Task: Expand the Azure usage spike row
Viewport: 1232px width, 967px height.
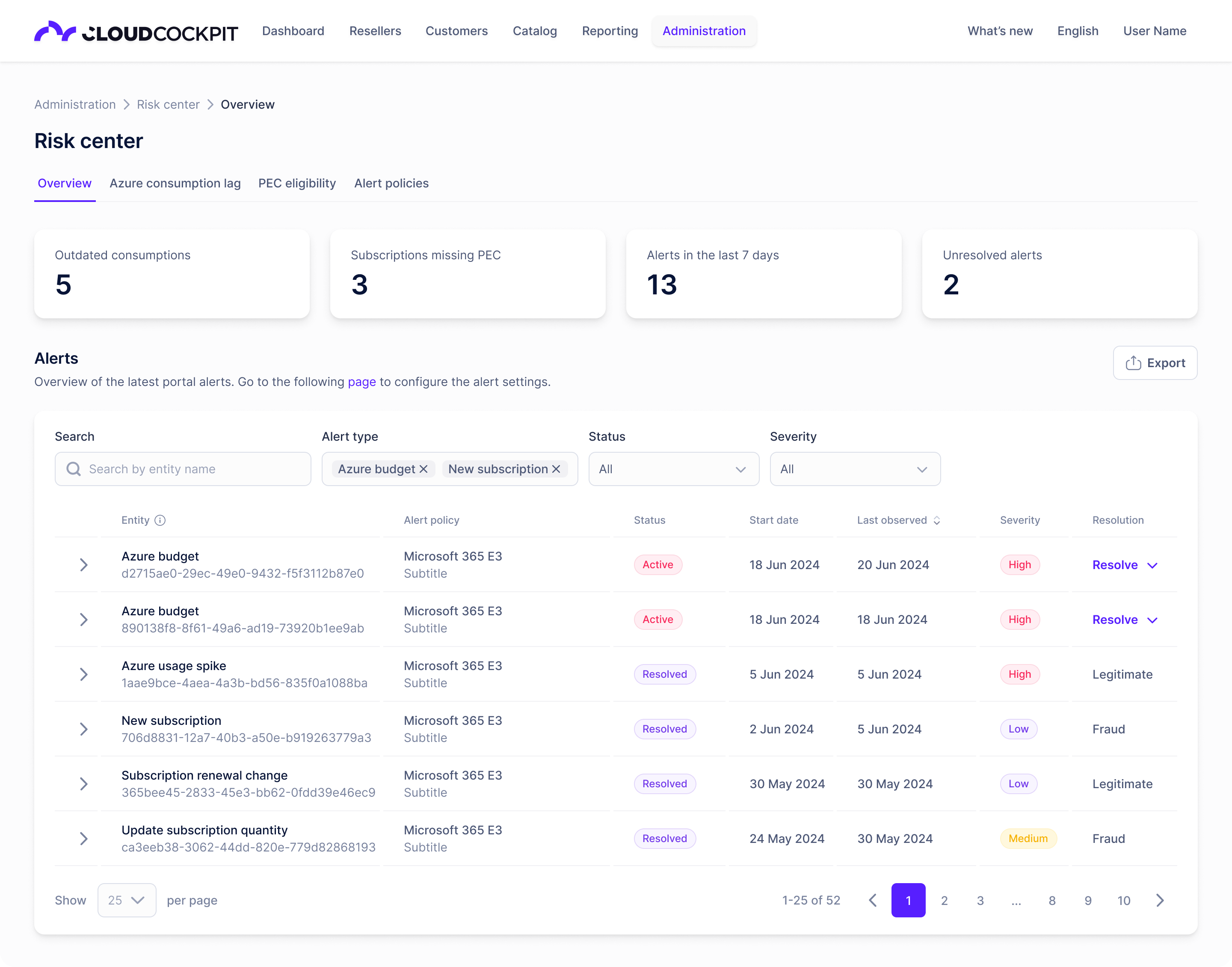Action: [84, 674]
